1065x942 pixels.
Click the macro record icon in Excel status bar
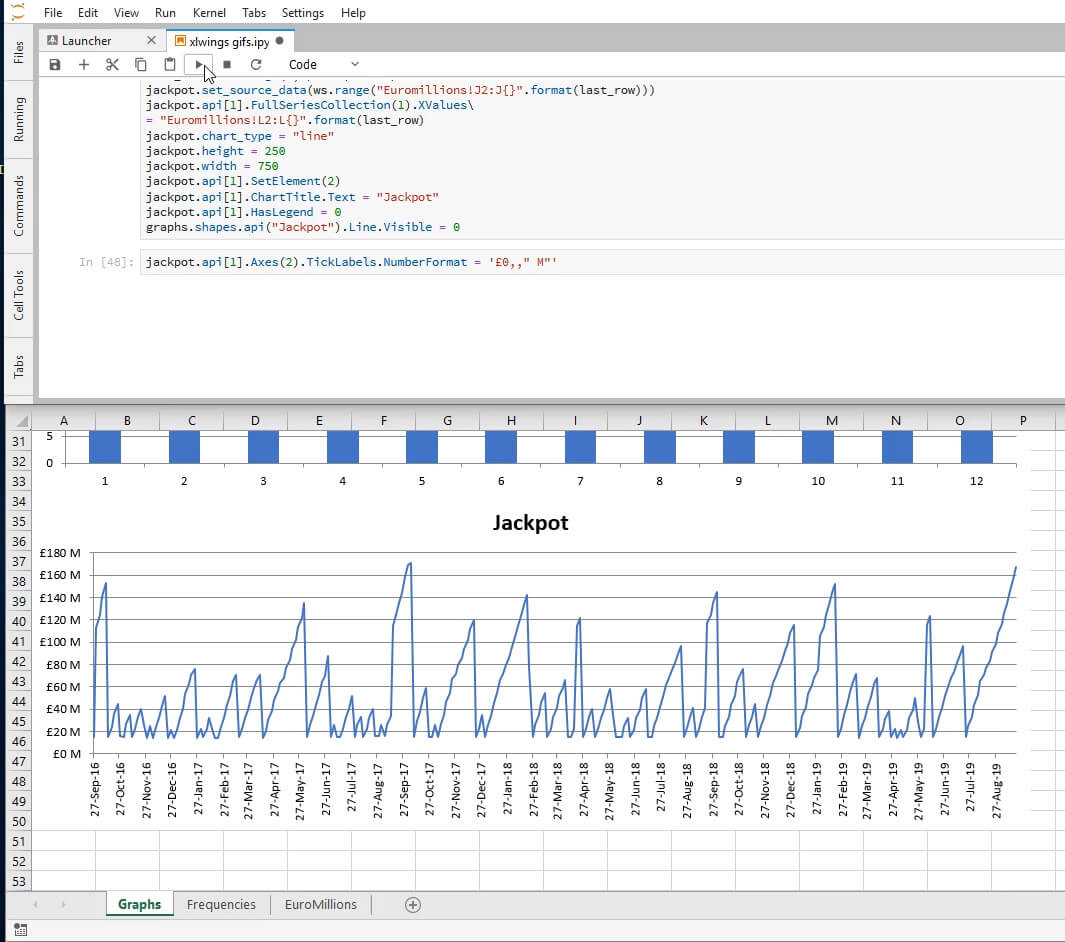point(20,930)
